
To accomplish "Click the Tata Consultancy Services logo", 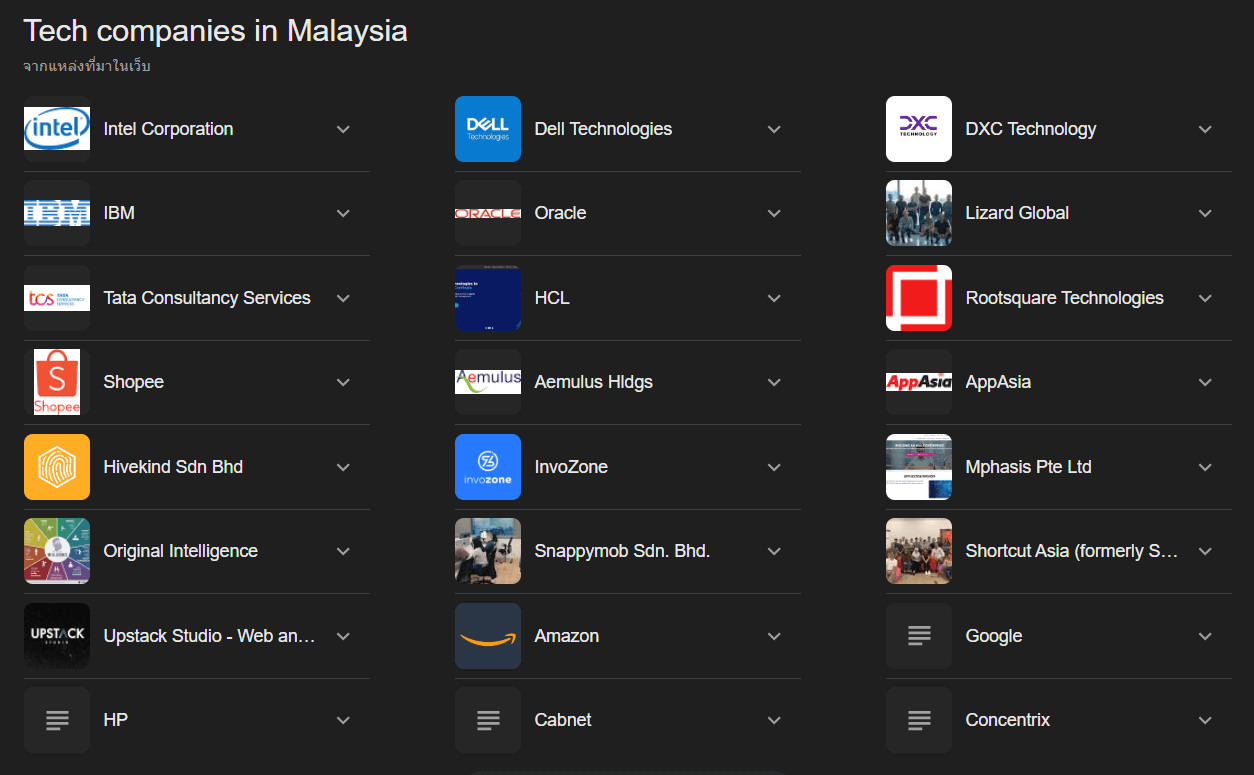I will pos(57,298).
